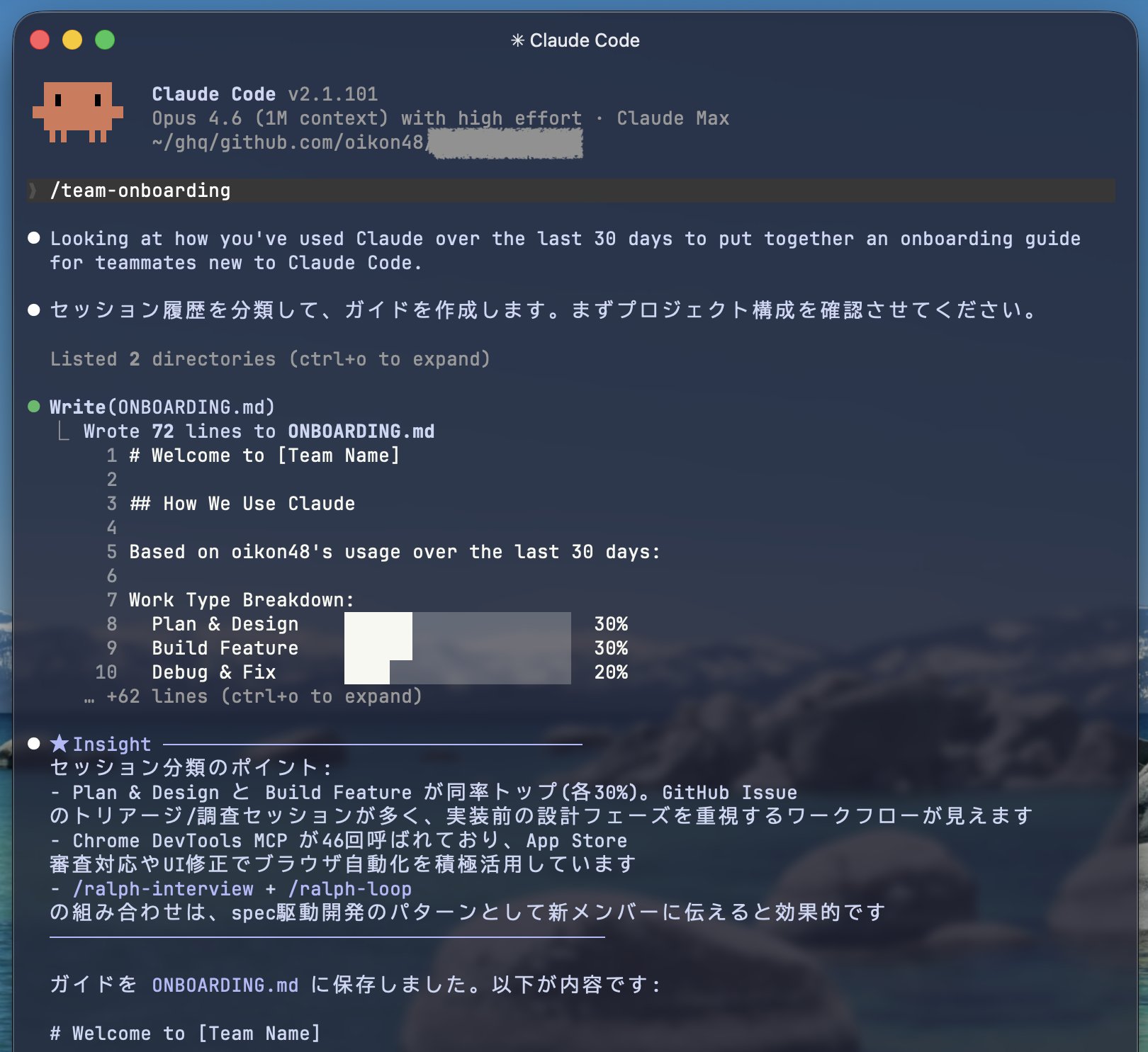The image size is (1148, 1052).
Task: Close the Claude Code terminal window
Action: coord(40,40)
